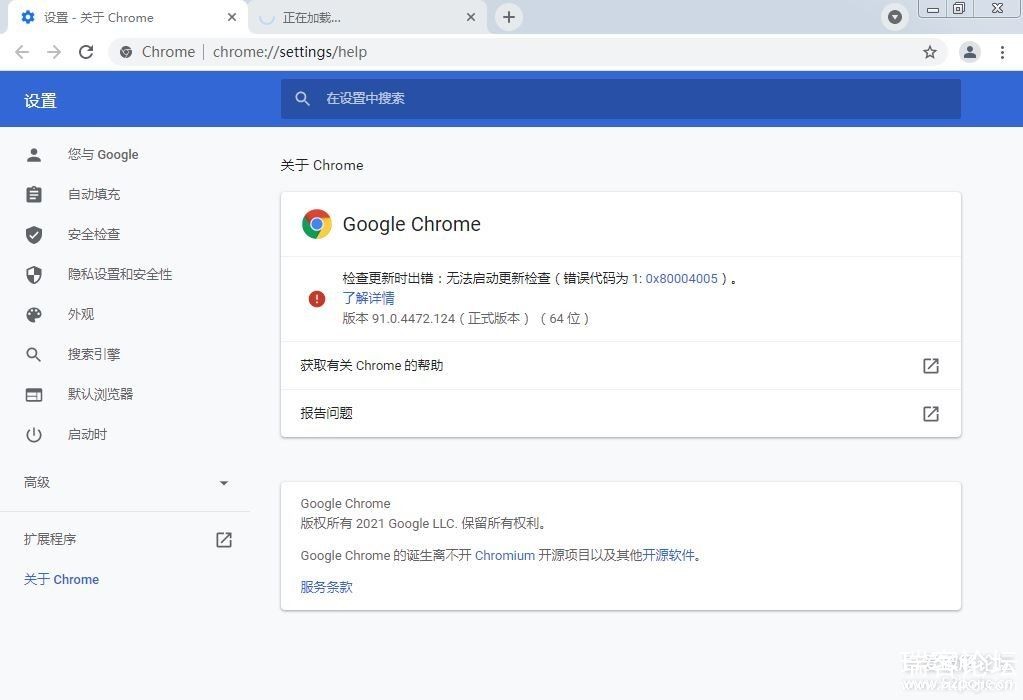The width and height of the screenshot is (1023, 700).
Task: Click the version text 91.0.4472.124
Action: click(413, 318)
